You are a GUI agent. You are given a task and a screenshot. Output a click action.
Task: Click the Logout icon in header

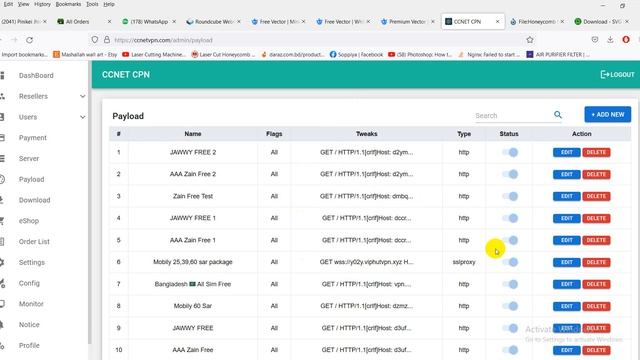pyautogui.click(x=604, y=74)
